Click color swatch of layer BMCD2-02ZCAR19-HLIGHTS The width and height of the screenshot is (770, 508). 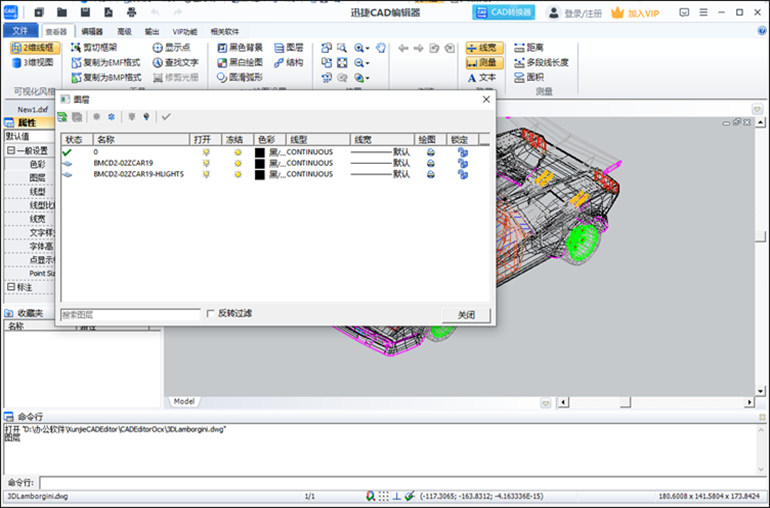click(260, 174)
